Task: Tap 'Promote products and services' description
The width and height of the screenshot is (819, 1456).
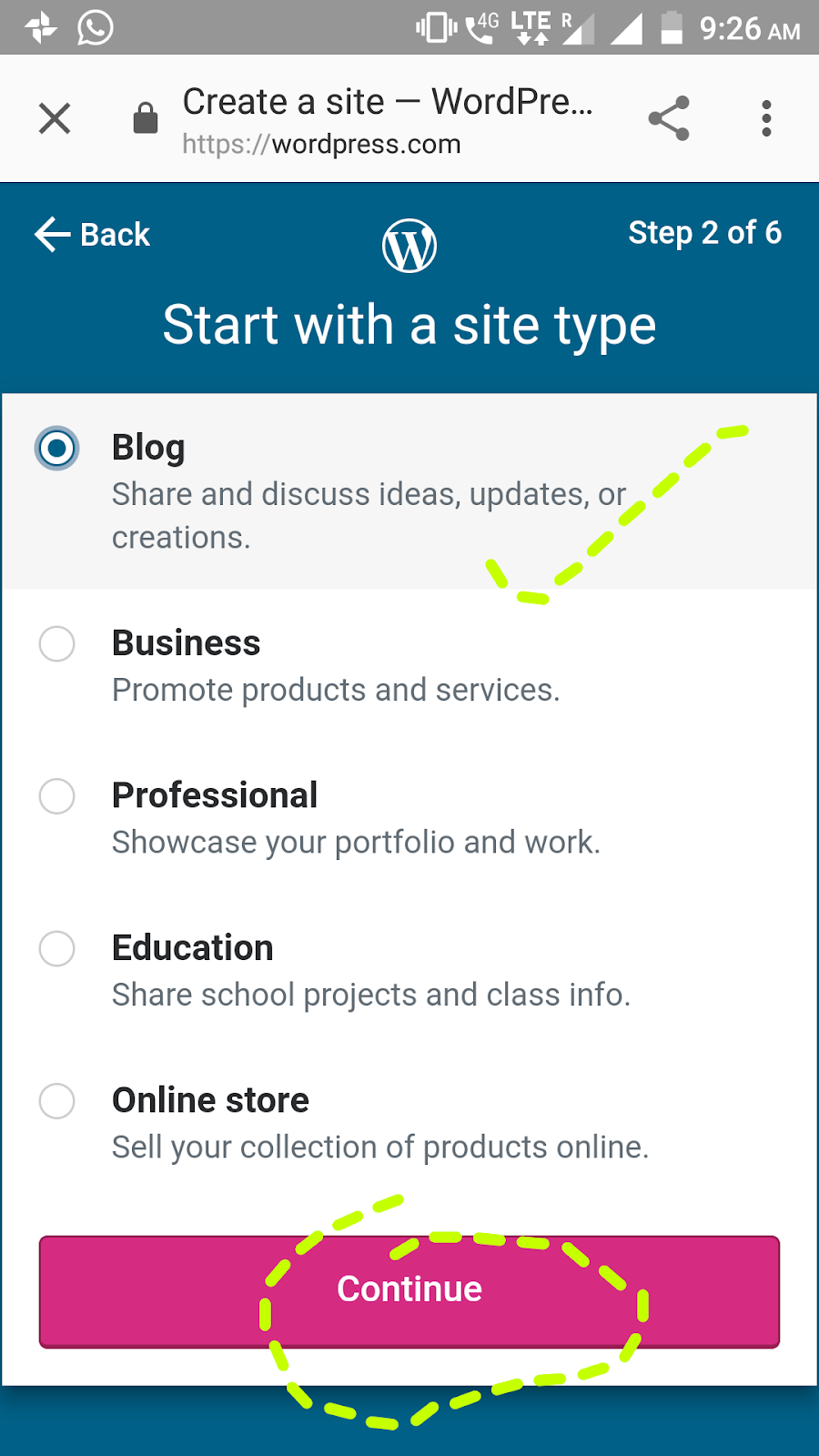Action: point(336,691)
